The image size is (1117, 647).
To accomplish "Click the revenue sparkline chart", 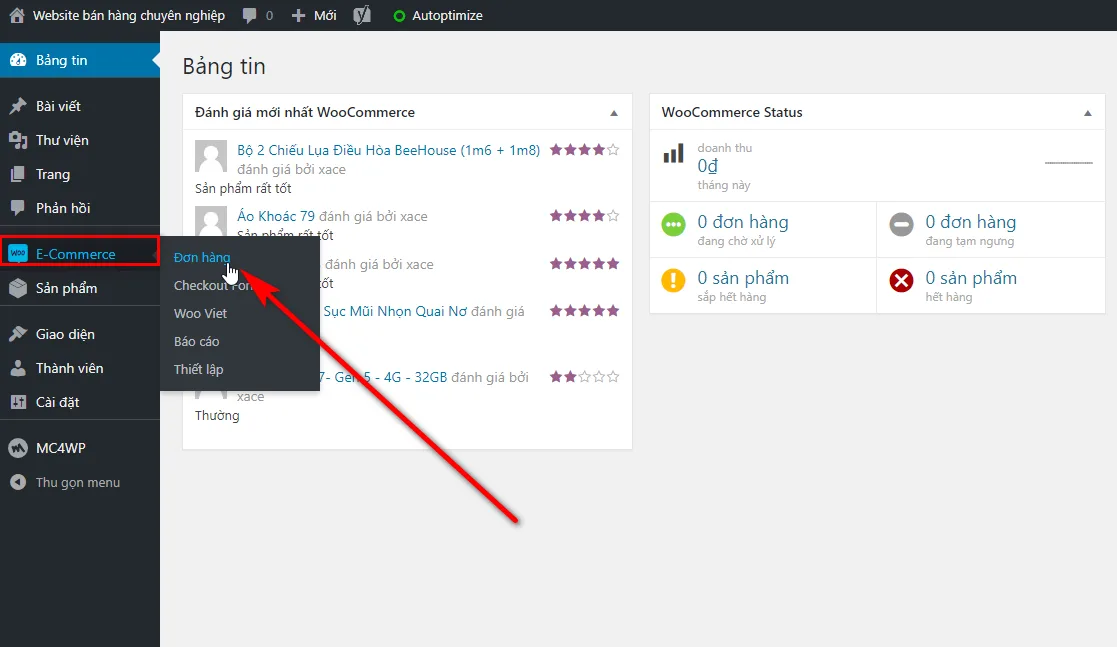I will coord(1069,163).
